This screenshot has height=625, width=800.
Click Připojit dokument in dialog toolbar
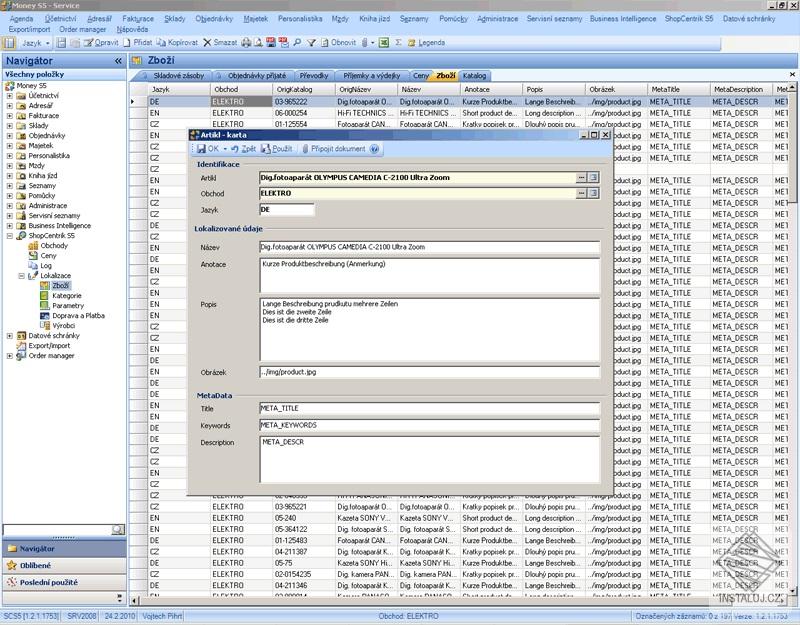click(x=334, y=149)
